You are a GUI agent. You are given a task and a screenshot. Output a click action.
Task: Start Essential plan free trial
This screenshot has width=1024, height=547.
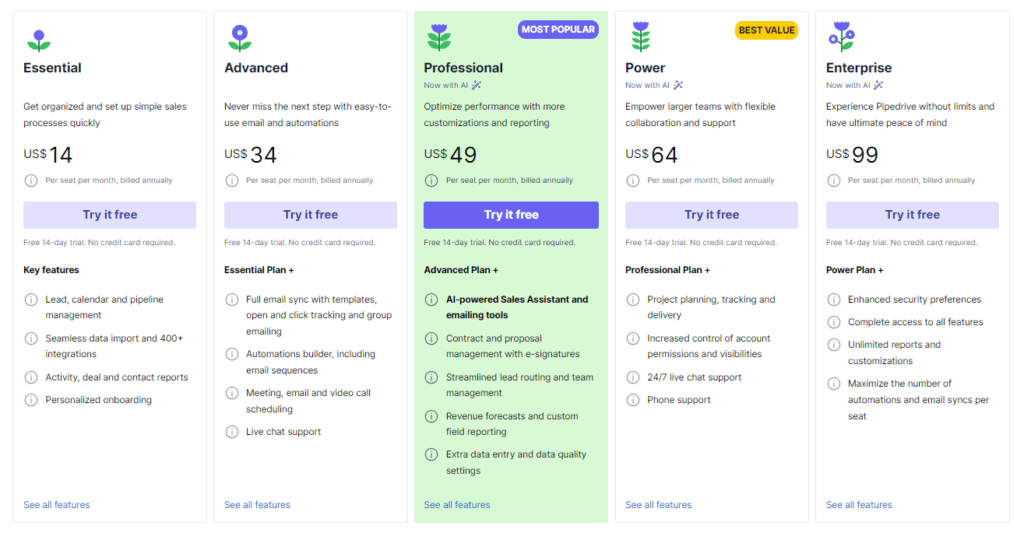click(x=110, y=215)
